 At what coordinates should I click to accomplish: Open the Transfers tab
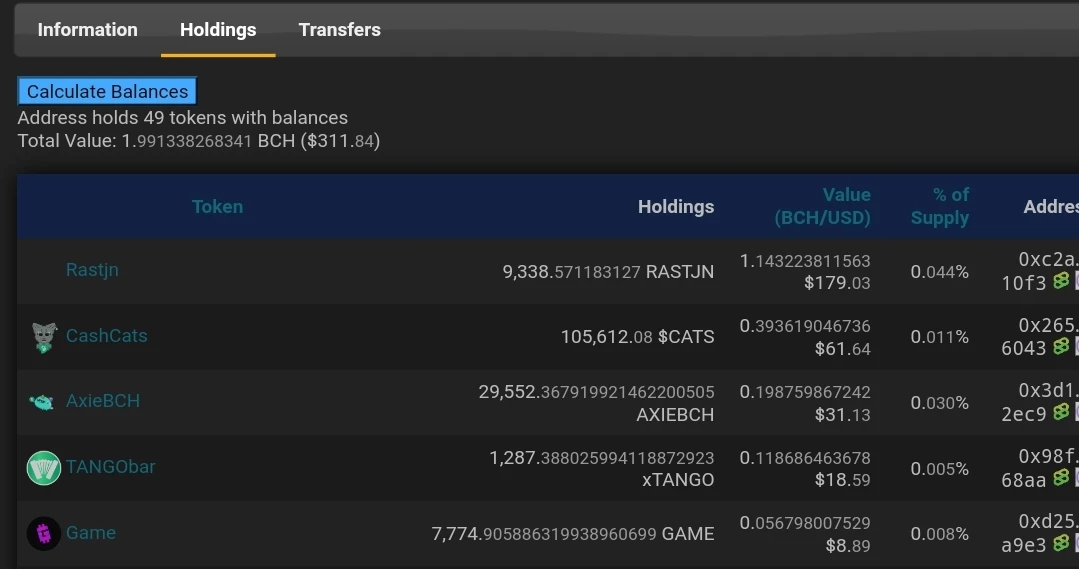click(339, 30)
